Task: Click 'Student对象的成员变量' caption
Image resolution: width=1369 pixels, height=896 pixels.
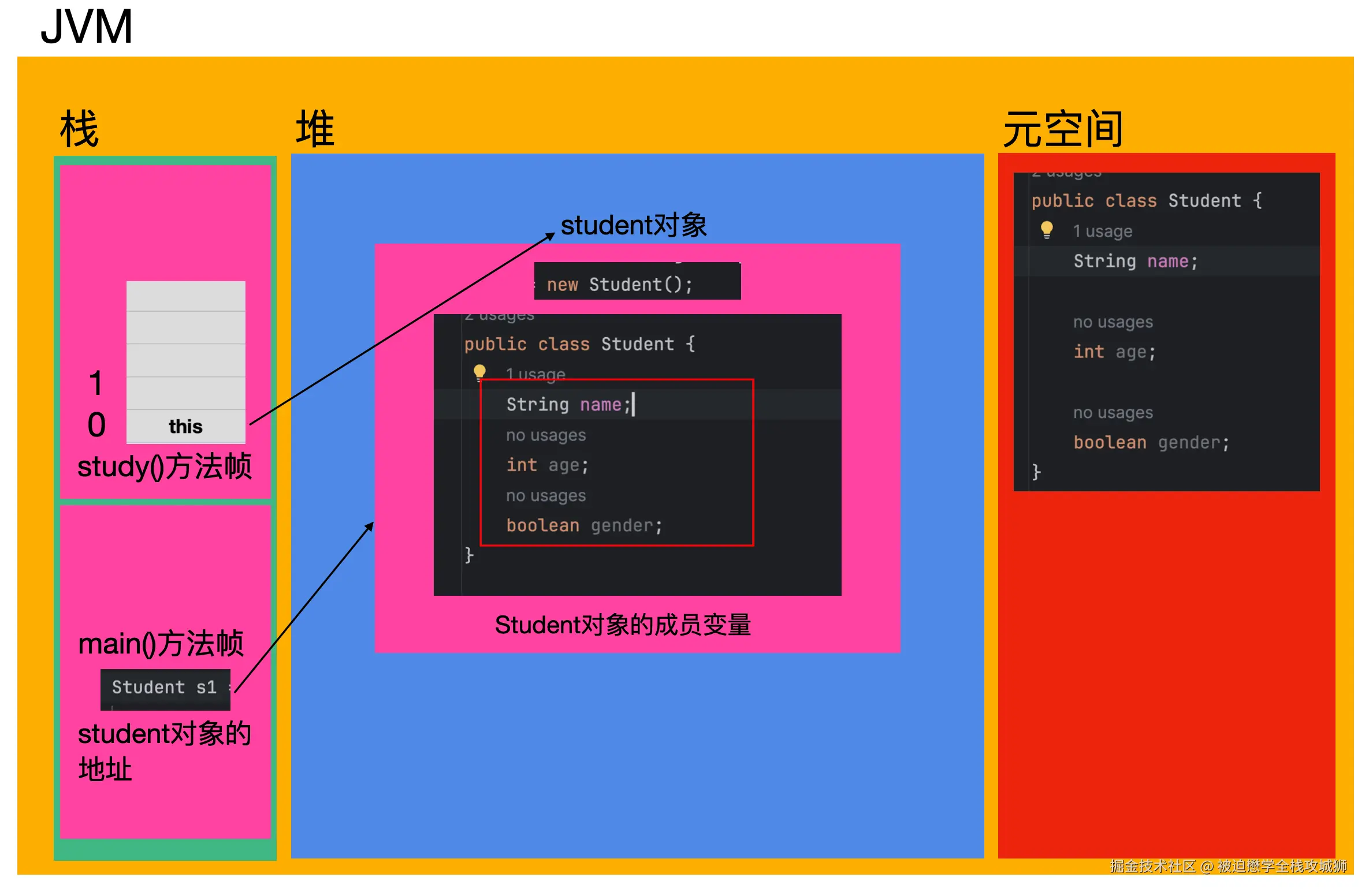Action: [x=623, y=625]
